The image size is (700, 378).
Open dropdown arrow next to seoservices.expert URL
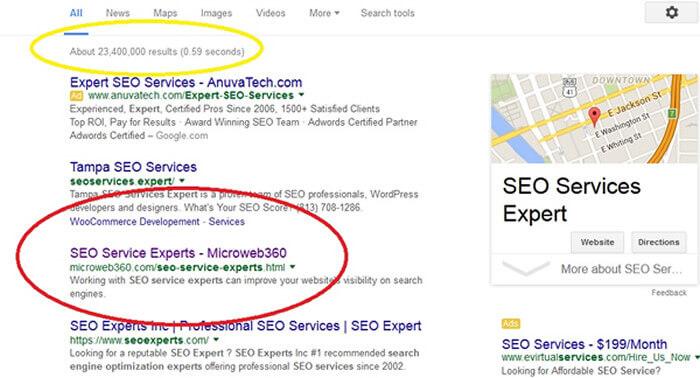pos(182,181)
